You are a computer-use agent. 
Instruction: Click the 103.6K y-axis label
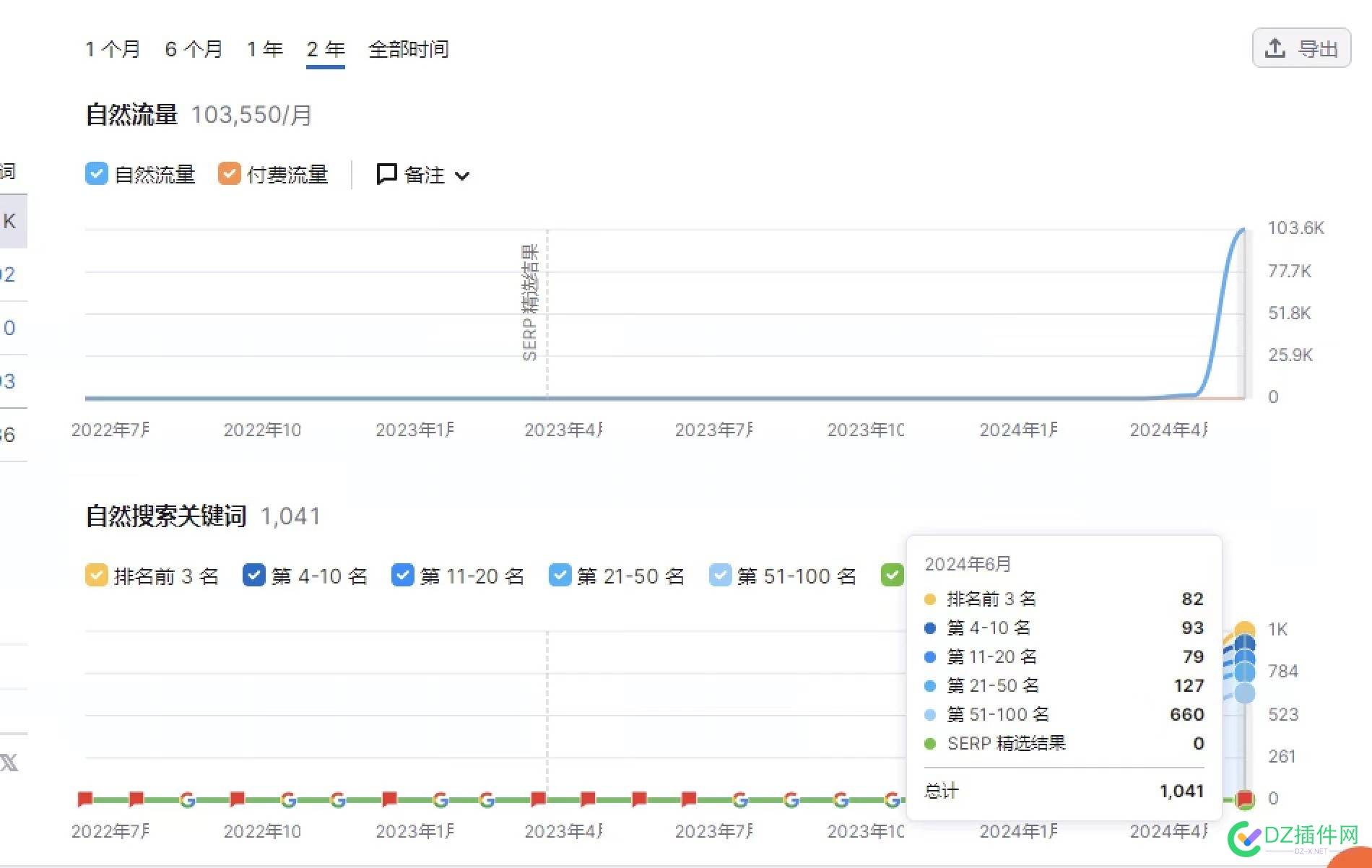1296,228
